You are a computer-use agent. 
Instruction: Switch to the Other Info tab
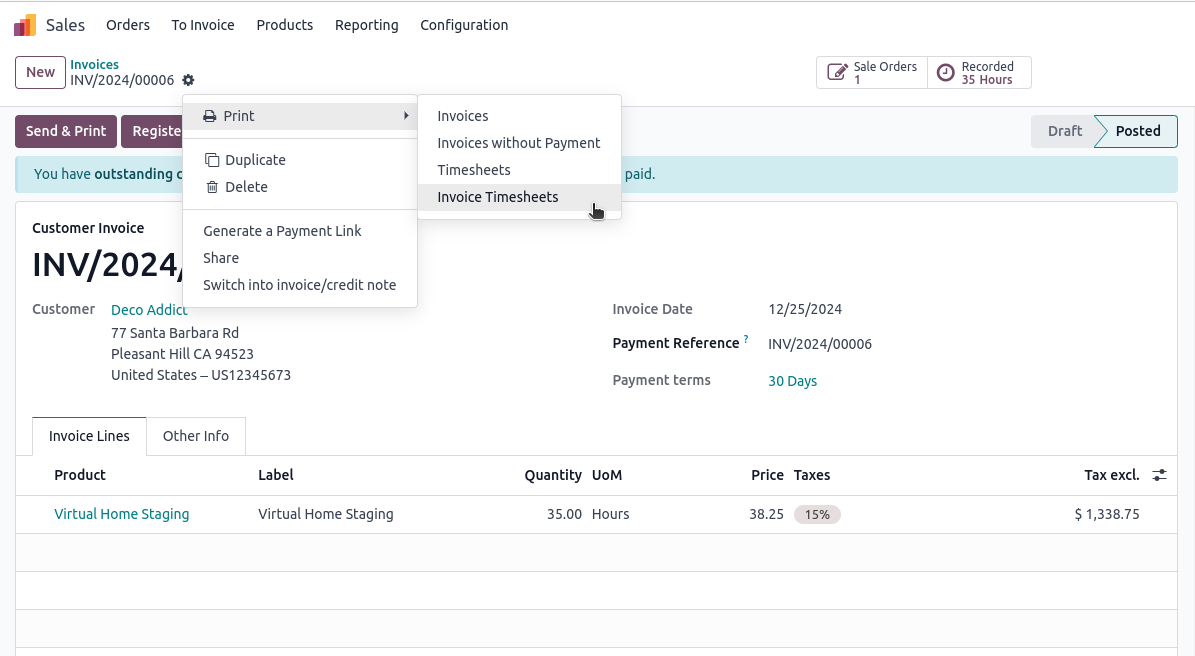coord(196,436)
